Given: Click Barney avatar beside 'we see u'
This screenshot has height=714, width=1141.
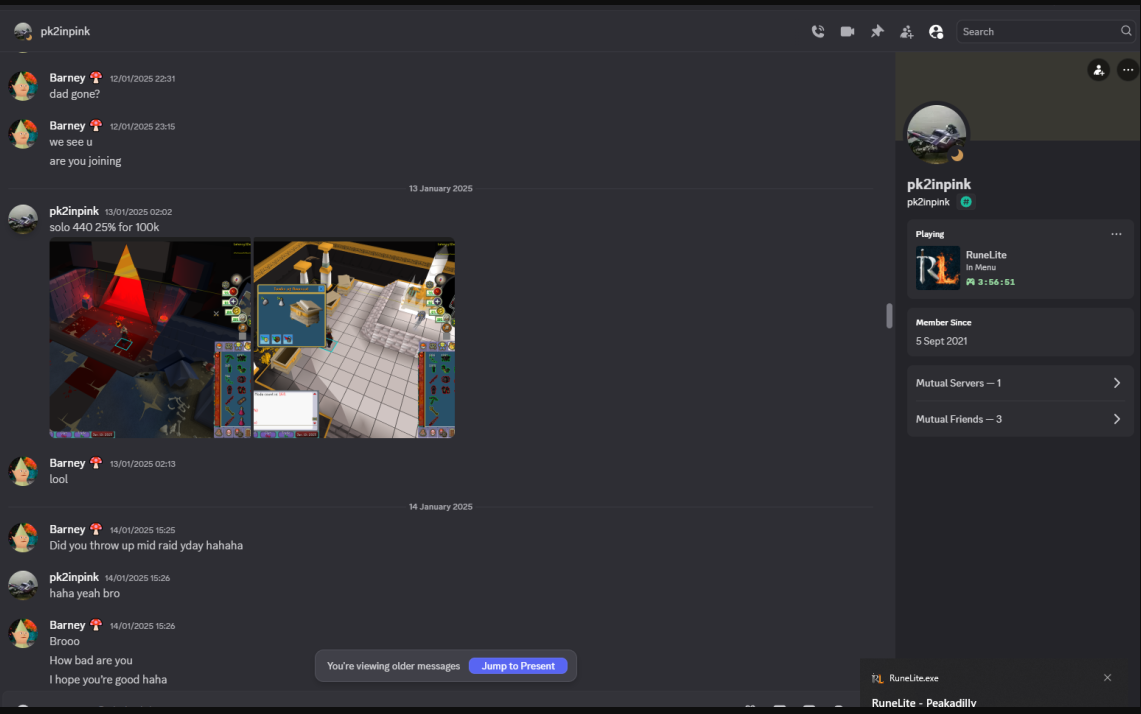Looking at the screenshot, I should pyautogui.click(x=23, y=134).
